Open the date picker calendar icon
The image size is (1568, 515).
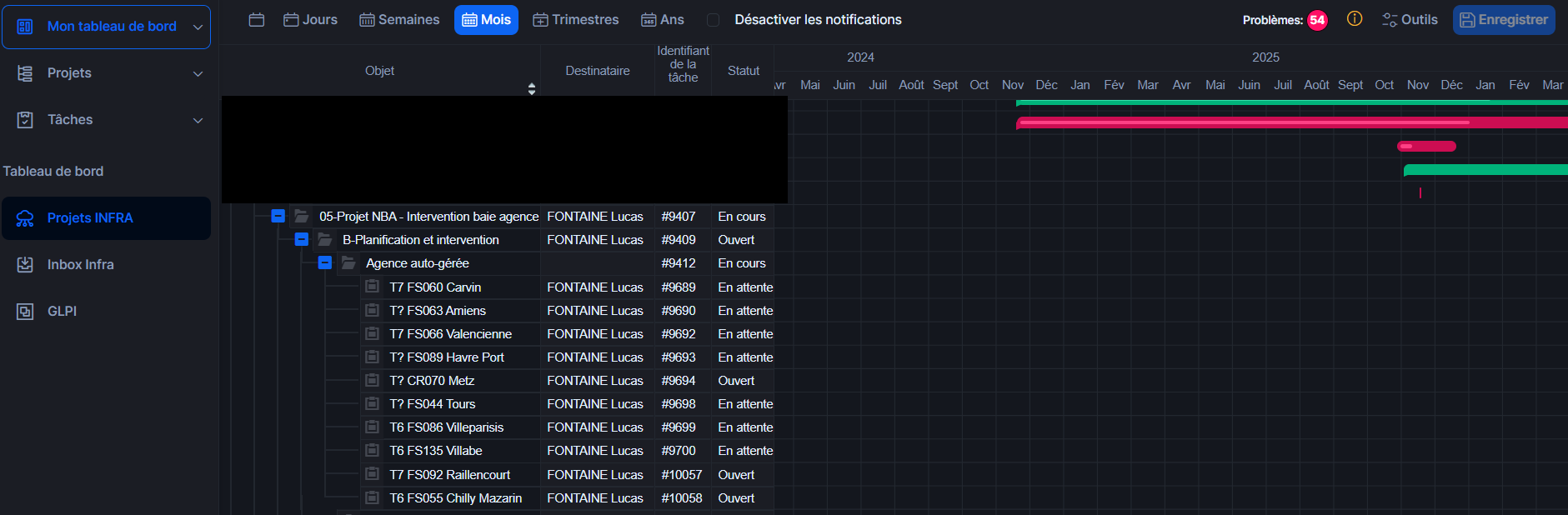257,19
